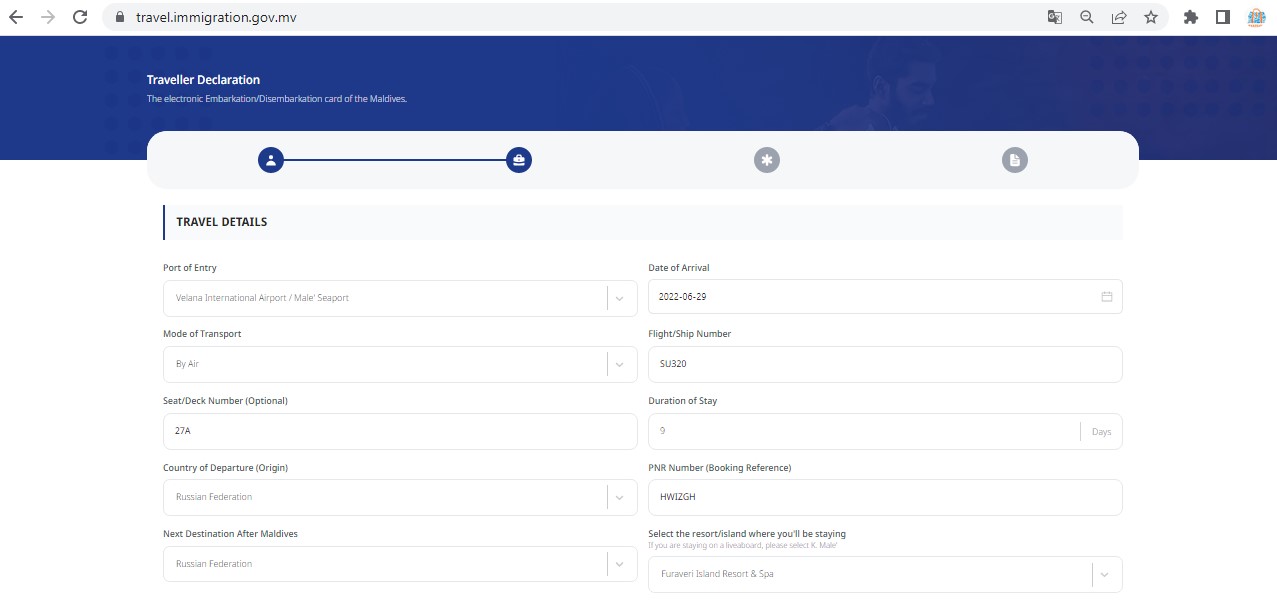The width and height of the screenshot is (1277, 603).
Task: Click the PNR Number input field
Action: 884,497
